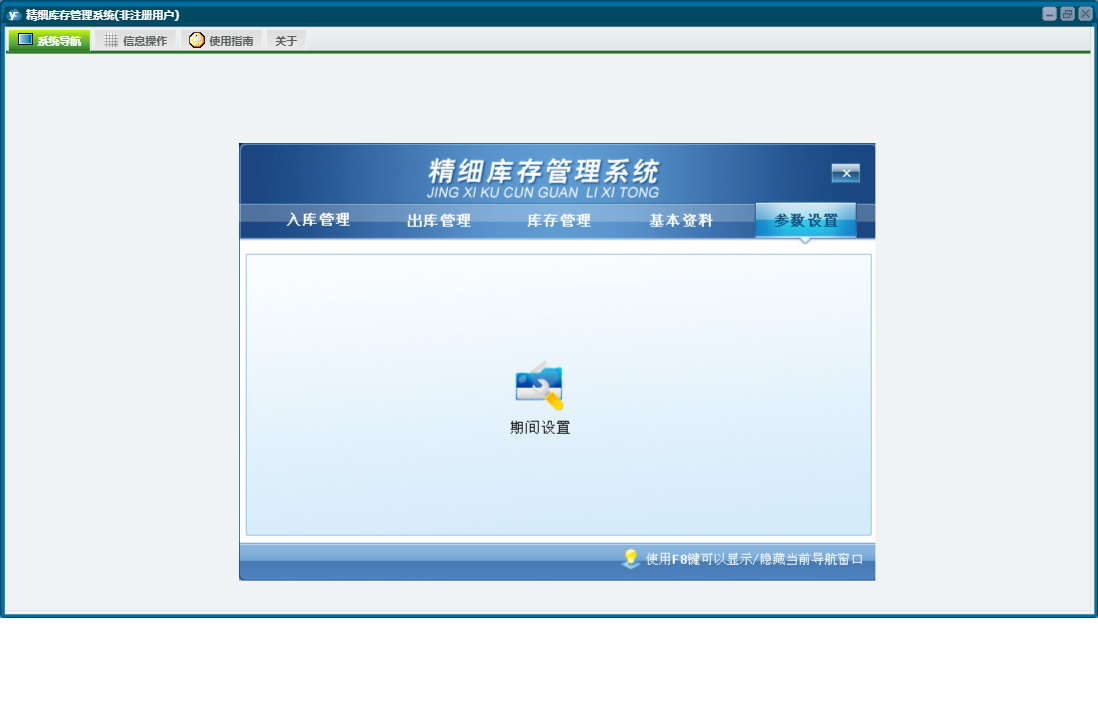Click the 使用指南 clock icon
This screenshot has height=716, width=1098.
(197, 40)
